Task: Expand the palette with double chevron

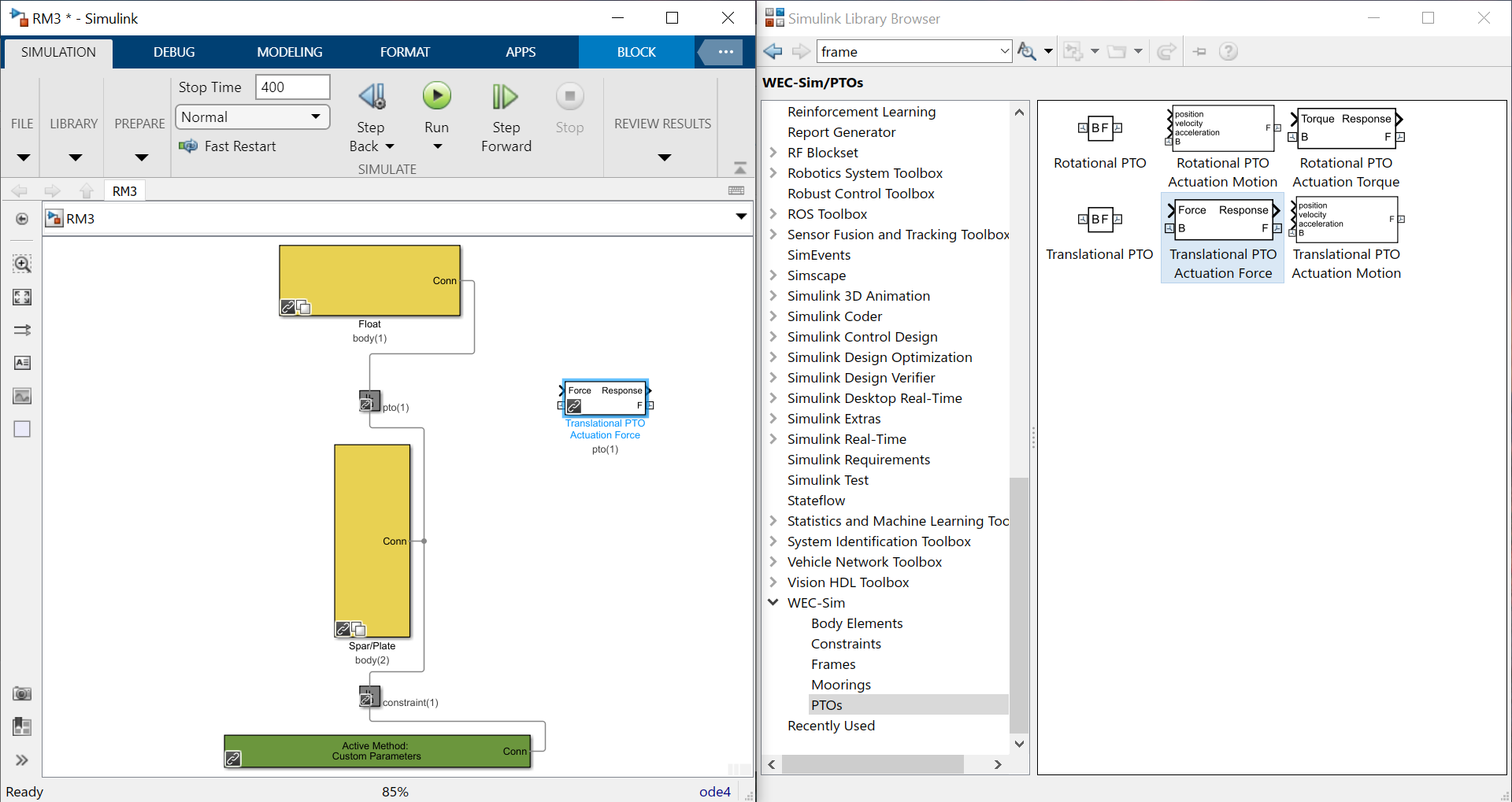Action: coord(22,759)
